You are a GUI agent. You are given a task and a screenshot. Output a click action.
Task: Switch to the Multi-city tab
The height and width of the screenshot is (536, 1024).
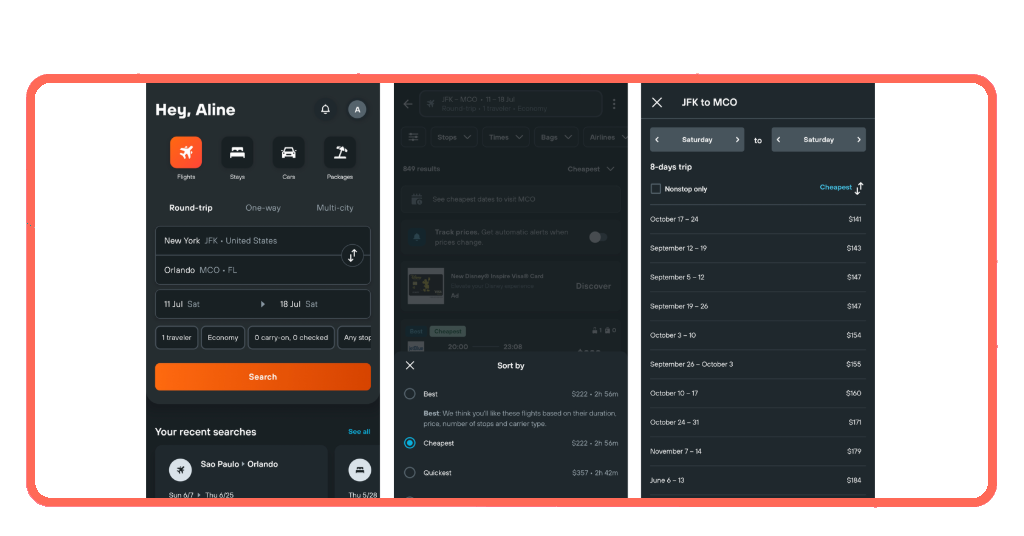(335, 208)
